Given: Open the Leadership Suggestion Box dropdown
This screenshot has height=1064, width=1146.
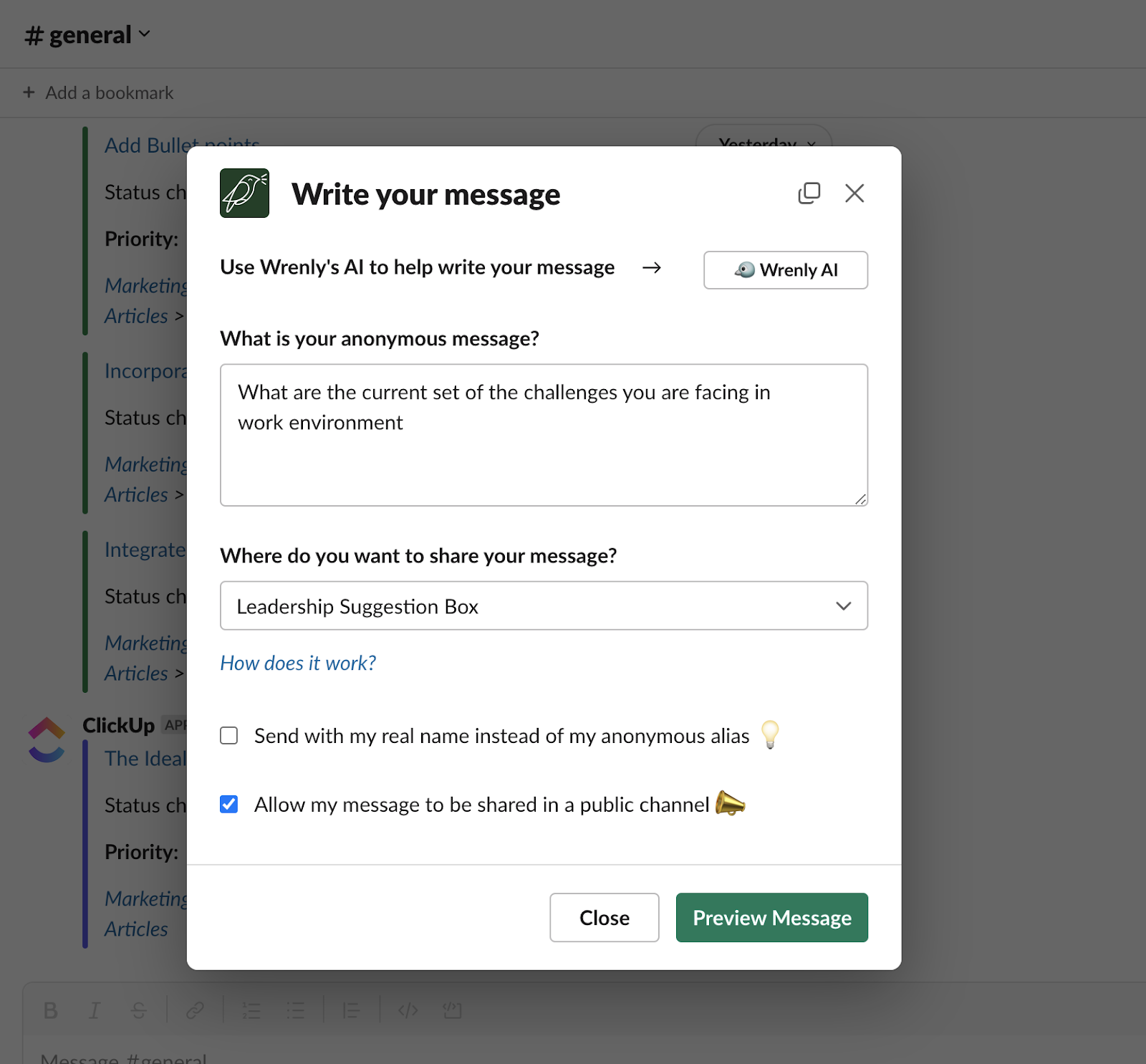Looking at the screenshot, I should point(544,606).
